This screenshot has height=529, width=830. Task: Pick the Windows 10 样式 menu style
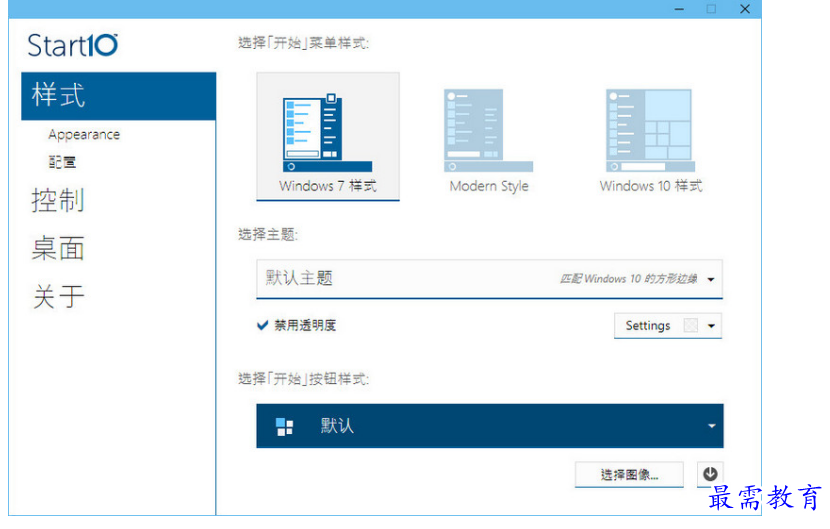click(651, 141)
